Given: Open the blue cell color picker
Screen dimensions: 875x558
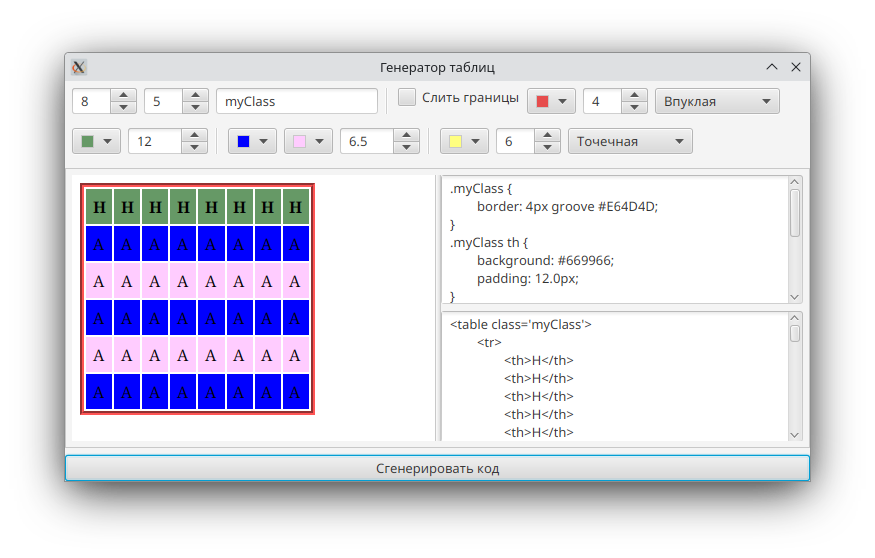Looking at the screenshot, I should 252,141.
